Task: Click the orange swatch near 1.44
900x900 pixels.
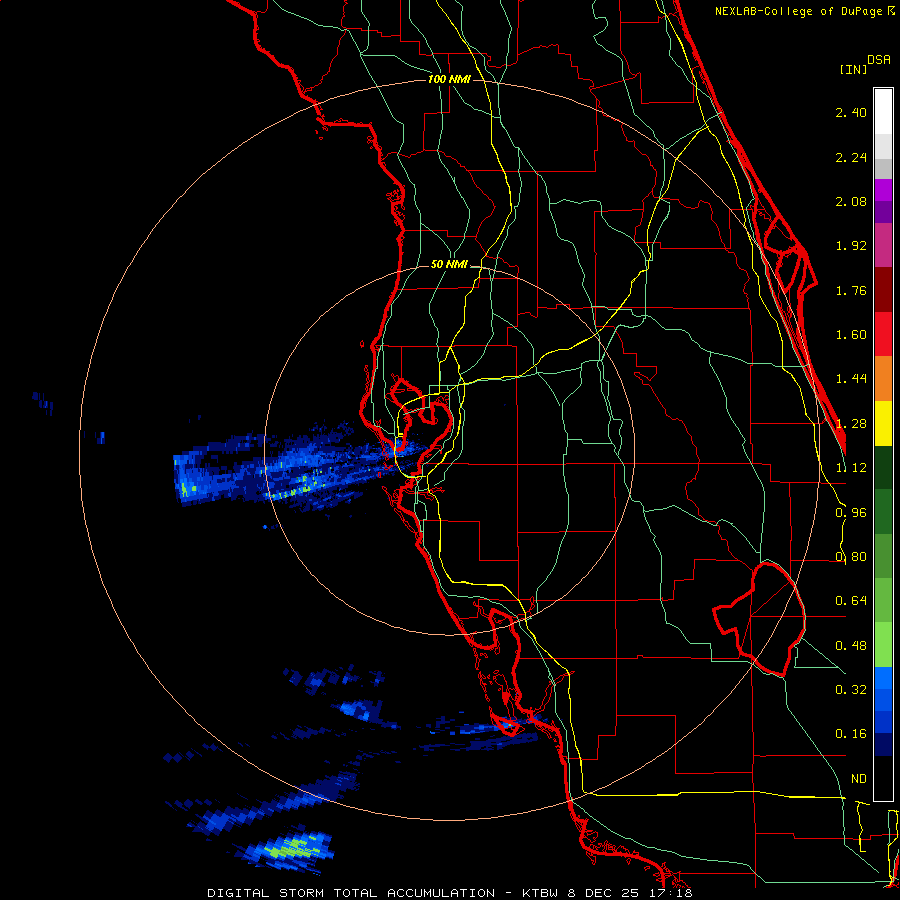Action: pyautogui.click(x=883, y=379)
